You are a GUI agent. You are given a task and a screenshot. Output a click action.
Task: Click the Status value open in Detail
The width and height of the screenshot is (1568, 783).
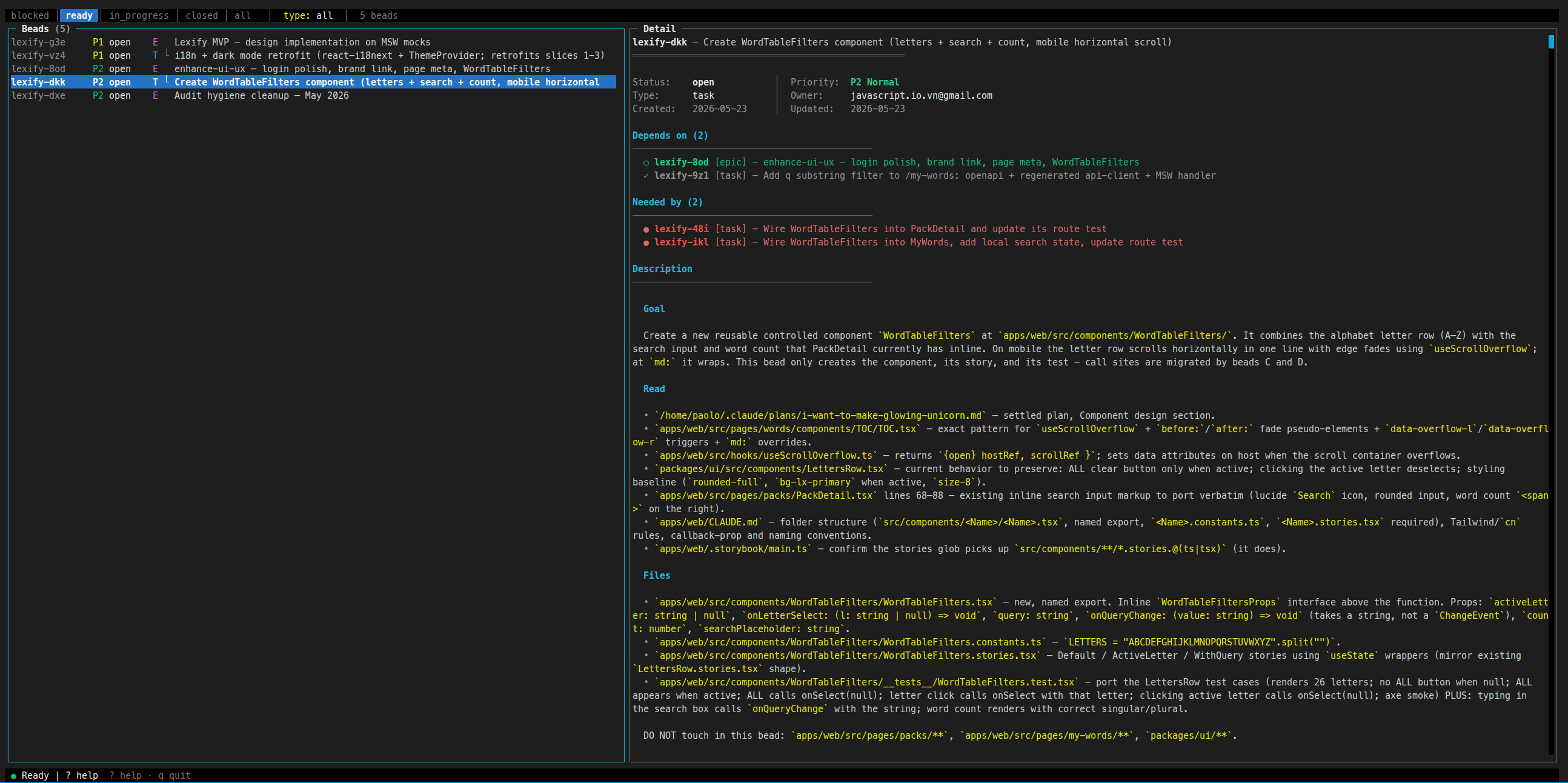click(x=703, y=82)
